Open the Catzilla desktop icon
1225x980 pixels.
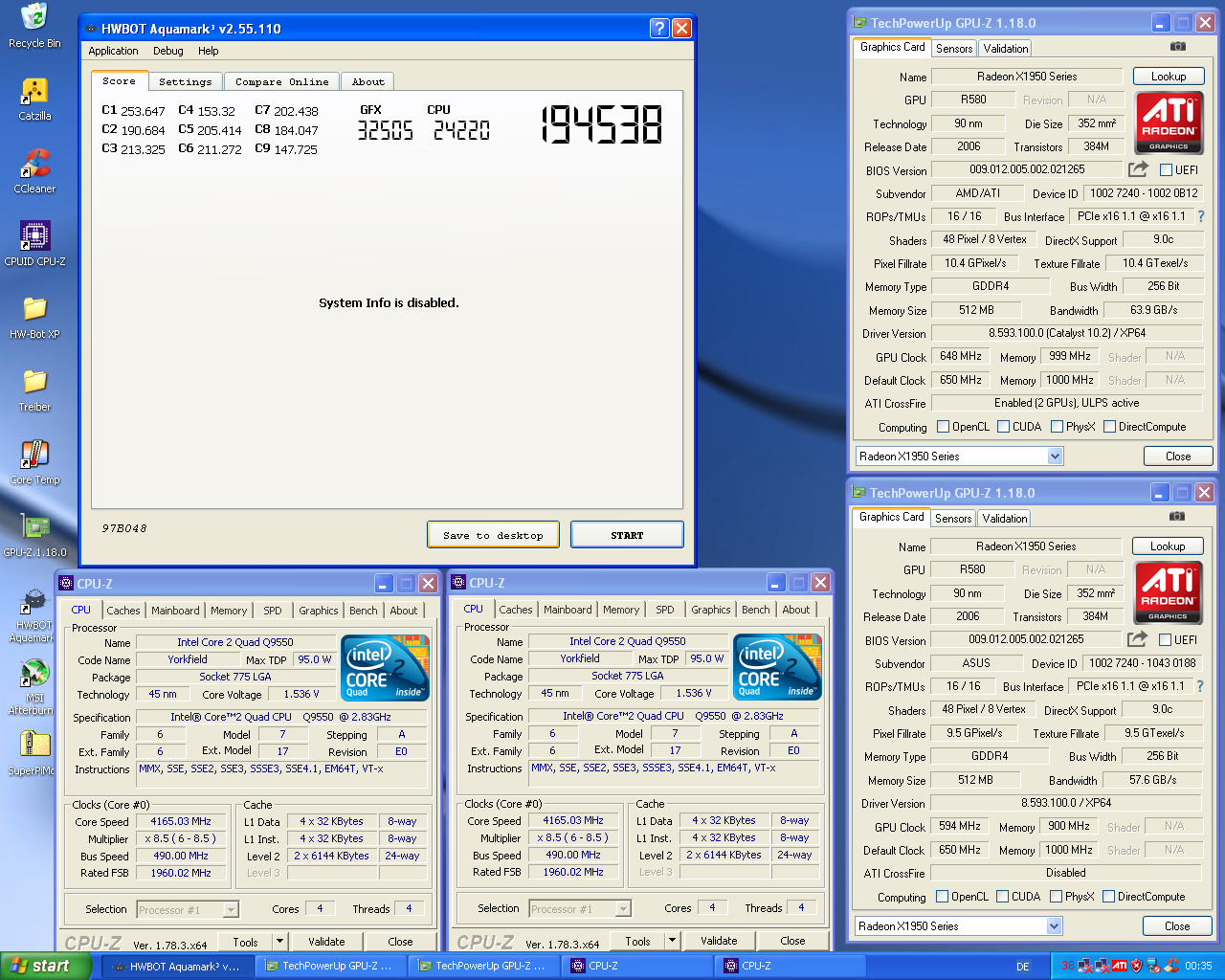coord(34,99)
